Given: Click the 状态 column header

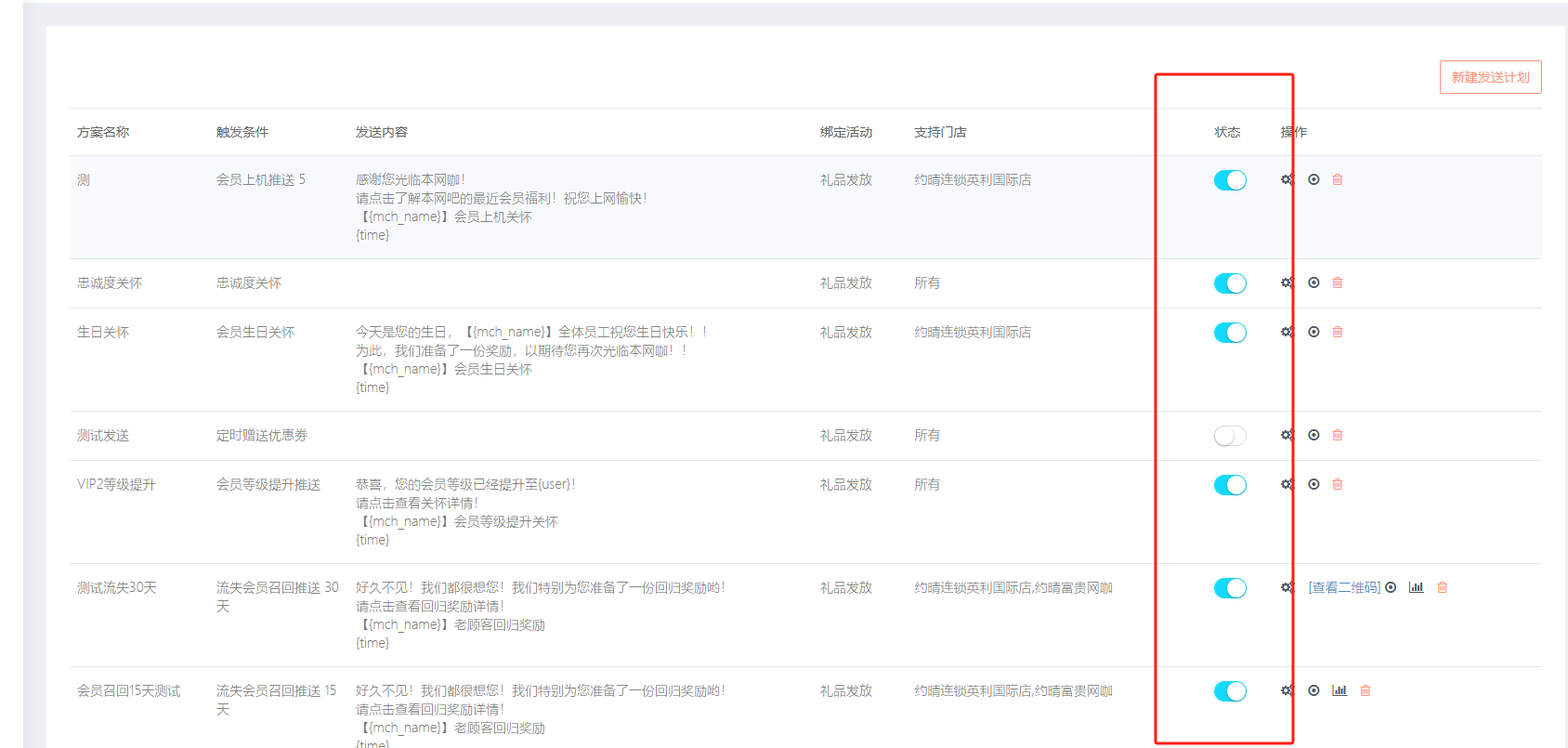Looking at the screenshot, I should (x=1227, y=132).
